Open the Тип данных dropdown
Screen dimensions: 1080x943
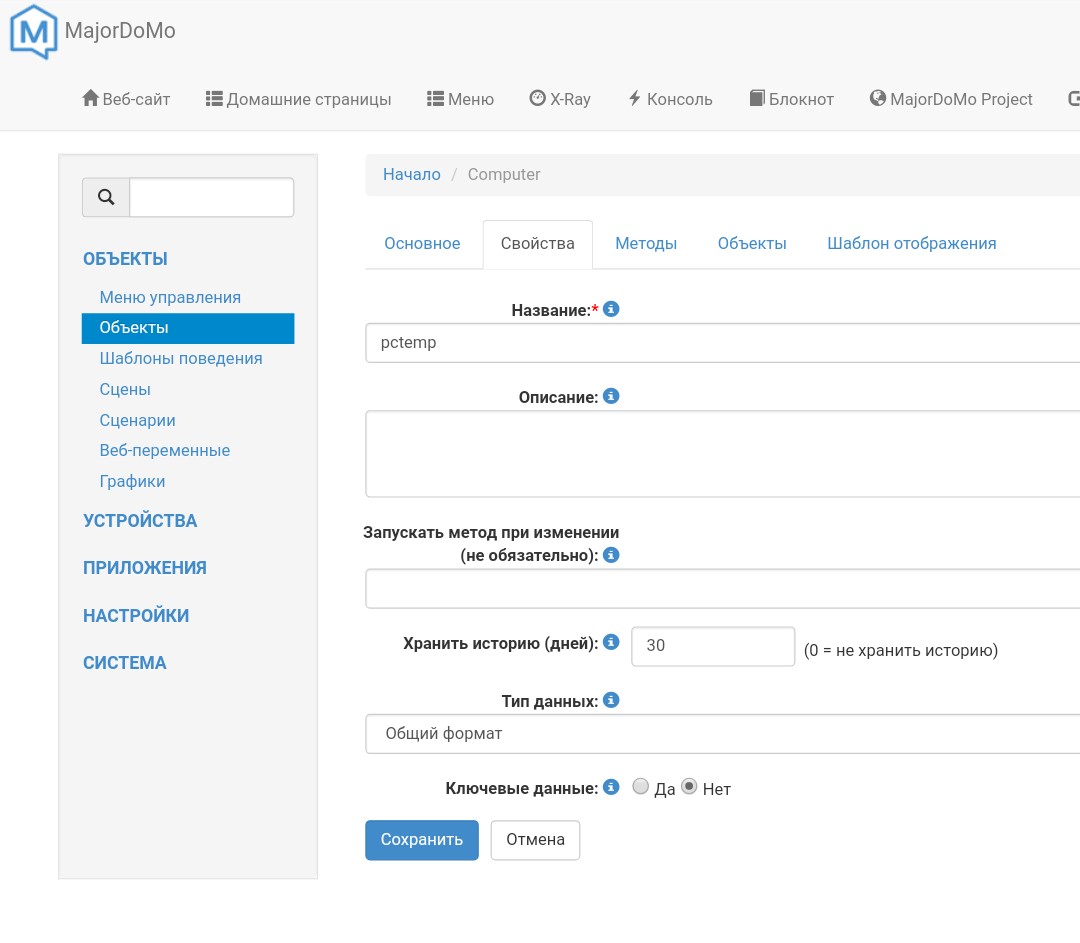coord(722,733)
